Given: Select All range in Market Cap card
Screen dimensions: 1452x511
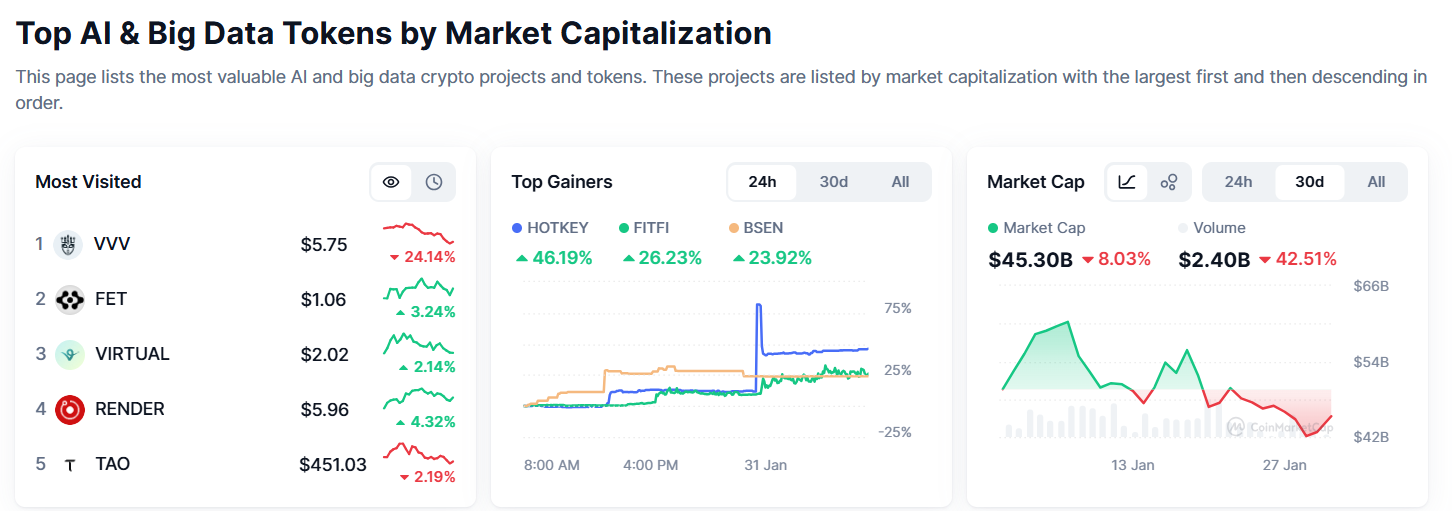Looking at the screenshot, I should pos(1376,182).
